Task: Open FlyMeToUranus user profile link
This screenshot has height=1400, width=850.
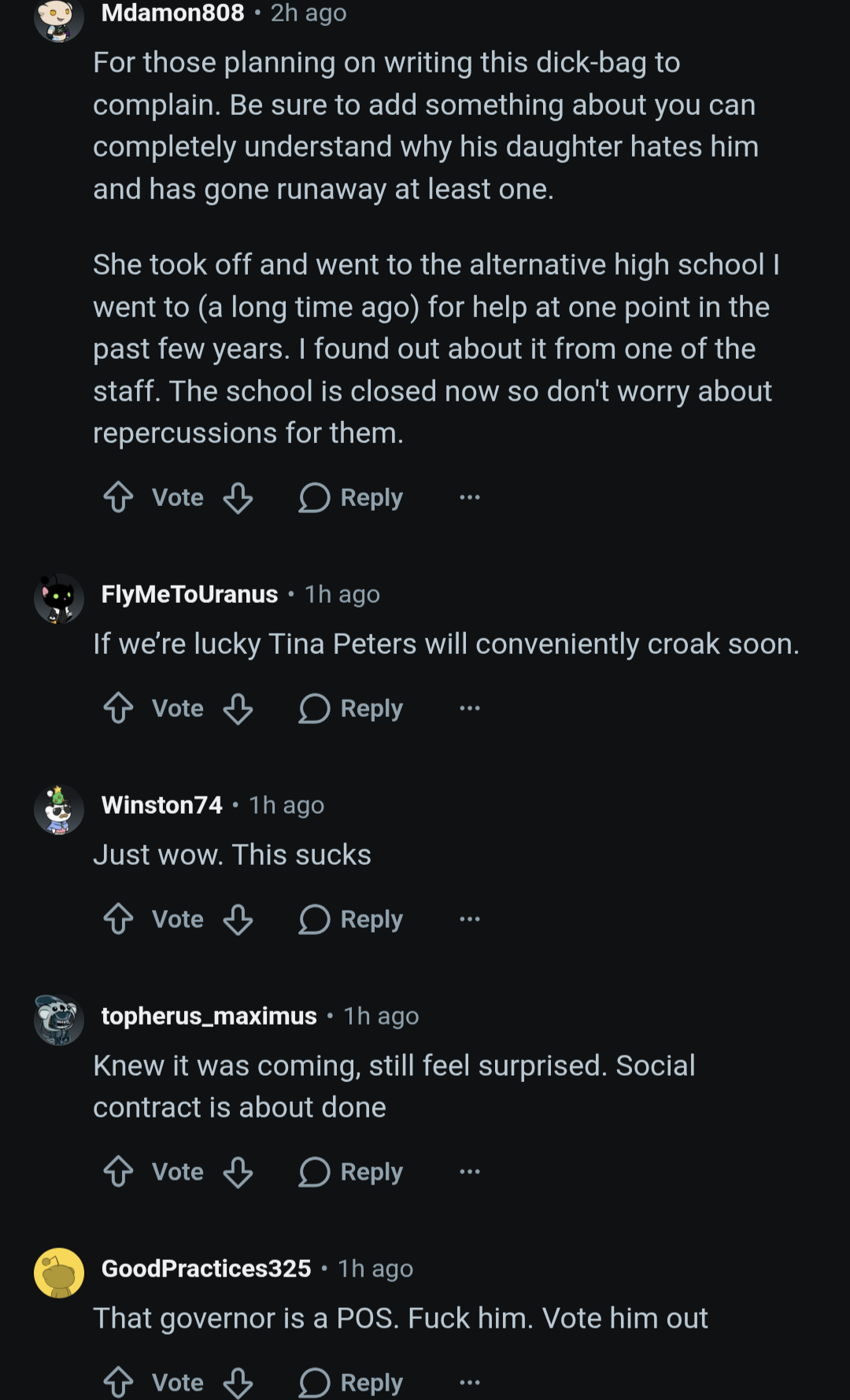Action: pos(190,594)
